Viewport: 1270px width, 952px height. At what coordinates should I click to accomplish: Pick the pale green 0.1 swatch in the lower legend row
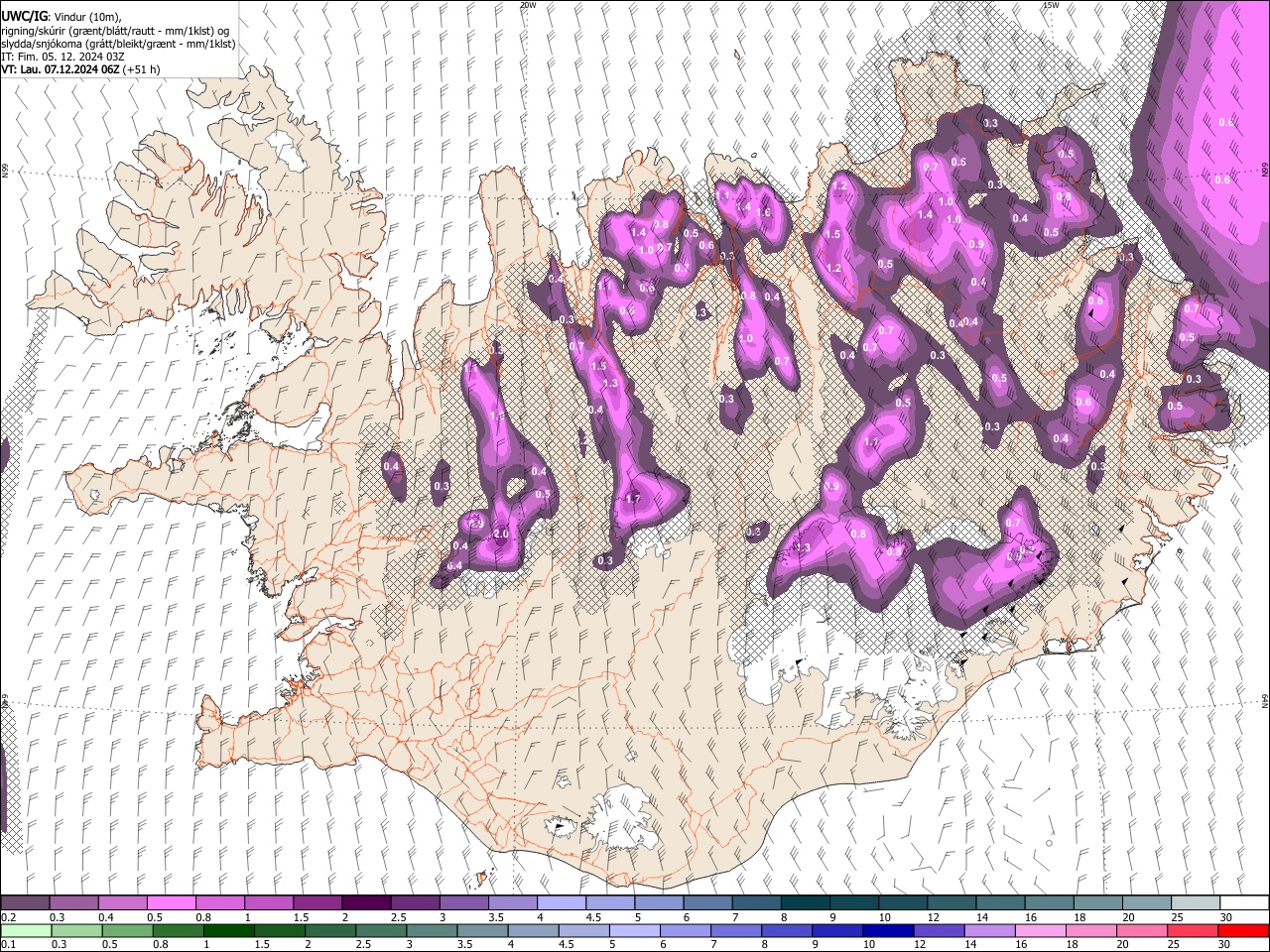pyautogui.click(x=25, y=930)
